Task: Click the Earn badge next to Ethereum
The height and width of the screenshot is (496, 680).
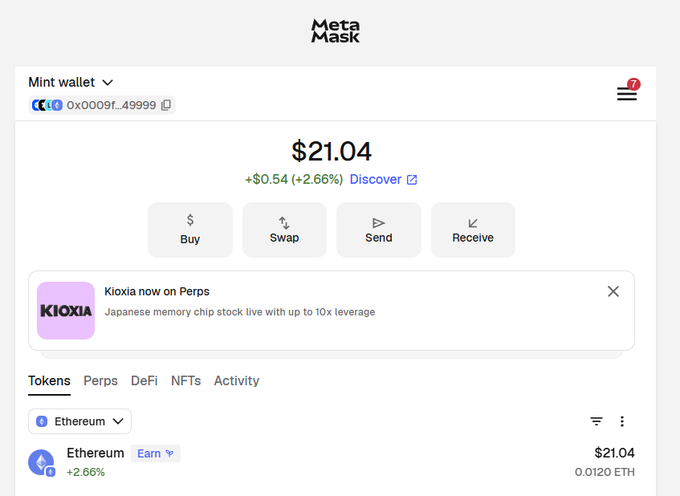Action: pos(155,454)
